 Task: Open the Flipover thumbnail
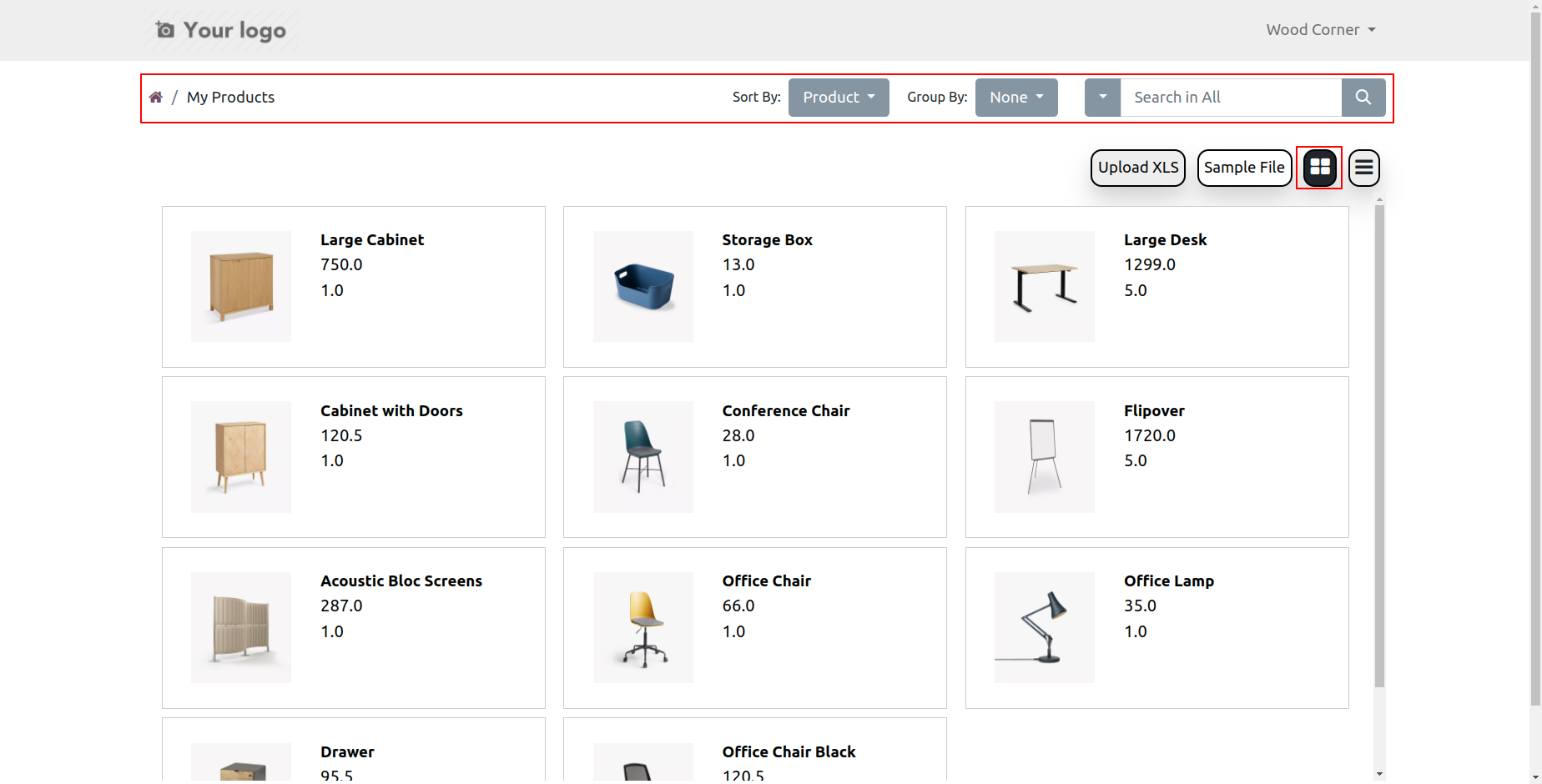click(1045, 457)
